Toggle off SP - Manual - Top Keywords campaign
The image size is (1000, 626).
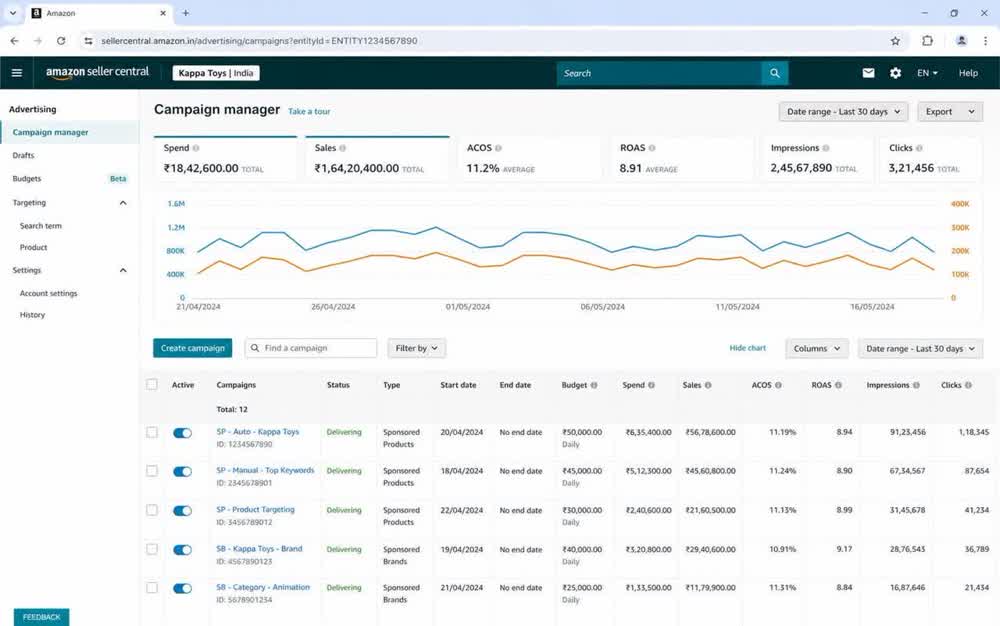click(x=182, y=472)
